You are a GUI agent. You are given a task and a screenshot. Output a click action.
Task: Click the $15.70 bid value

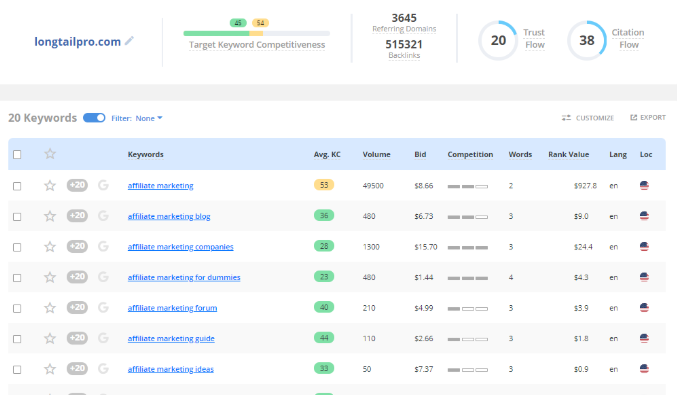click(x=426, y=247)
